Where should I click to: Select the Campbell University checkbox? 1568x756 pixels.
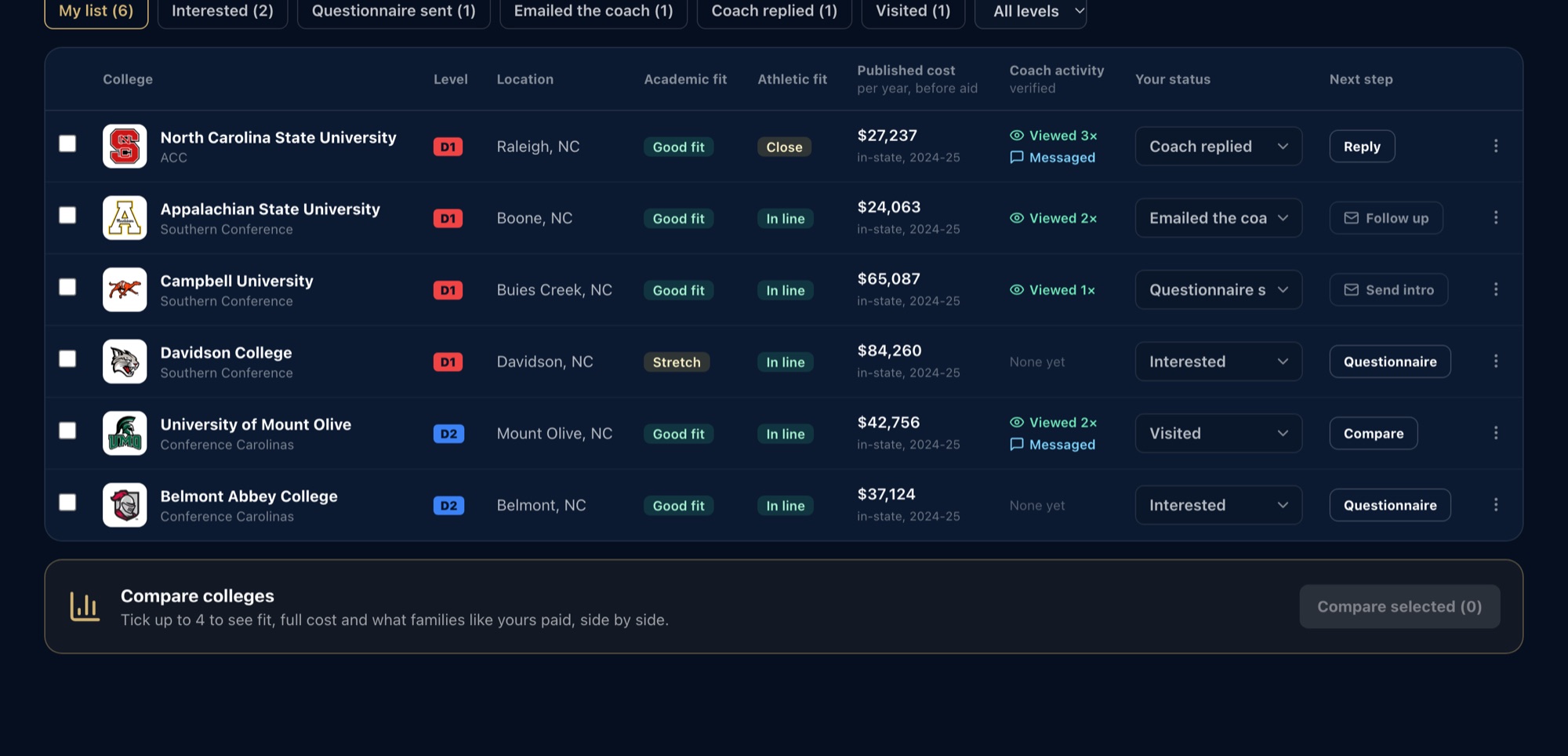pyautogui.click(x=67, y=287)
